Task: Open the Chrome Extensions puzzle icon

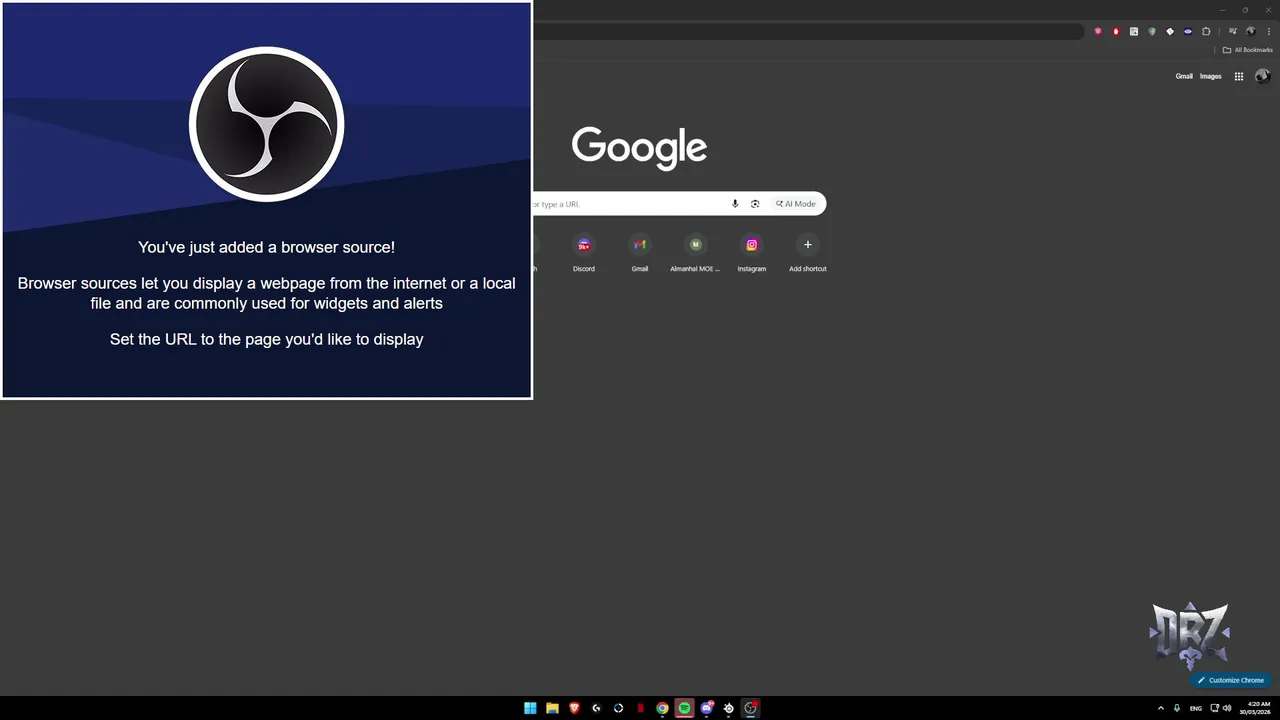Action: (1206, 31)
